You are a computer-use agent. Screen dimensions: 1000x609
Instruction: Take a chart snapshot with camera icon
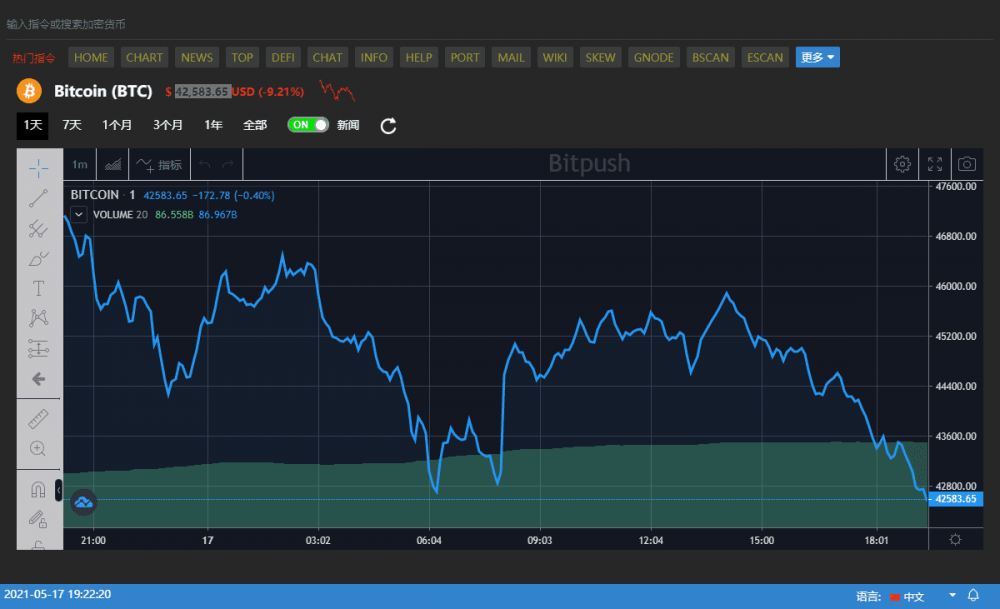click(967, 164)
